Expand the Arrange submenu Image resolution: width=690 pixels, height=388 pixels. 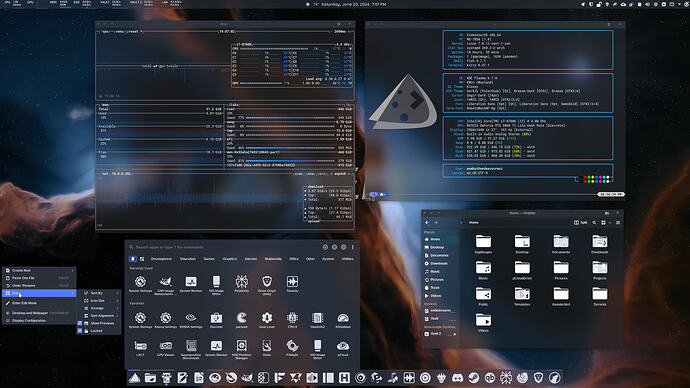coord(99,308)
